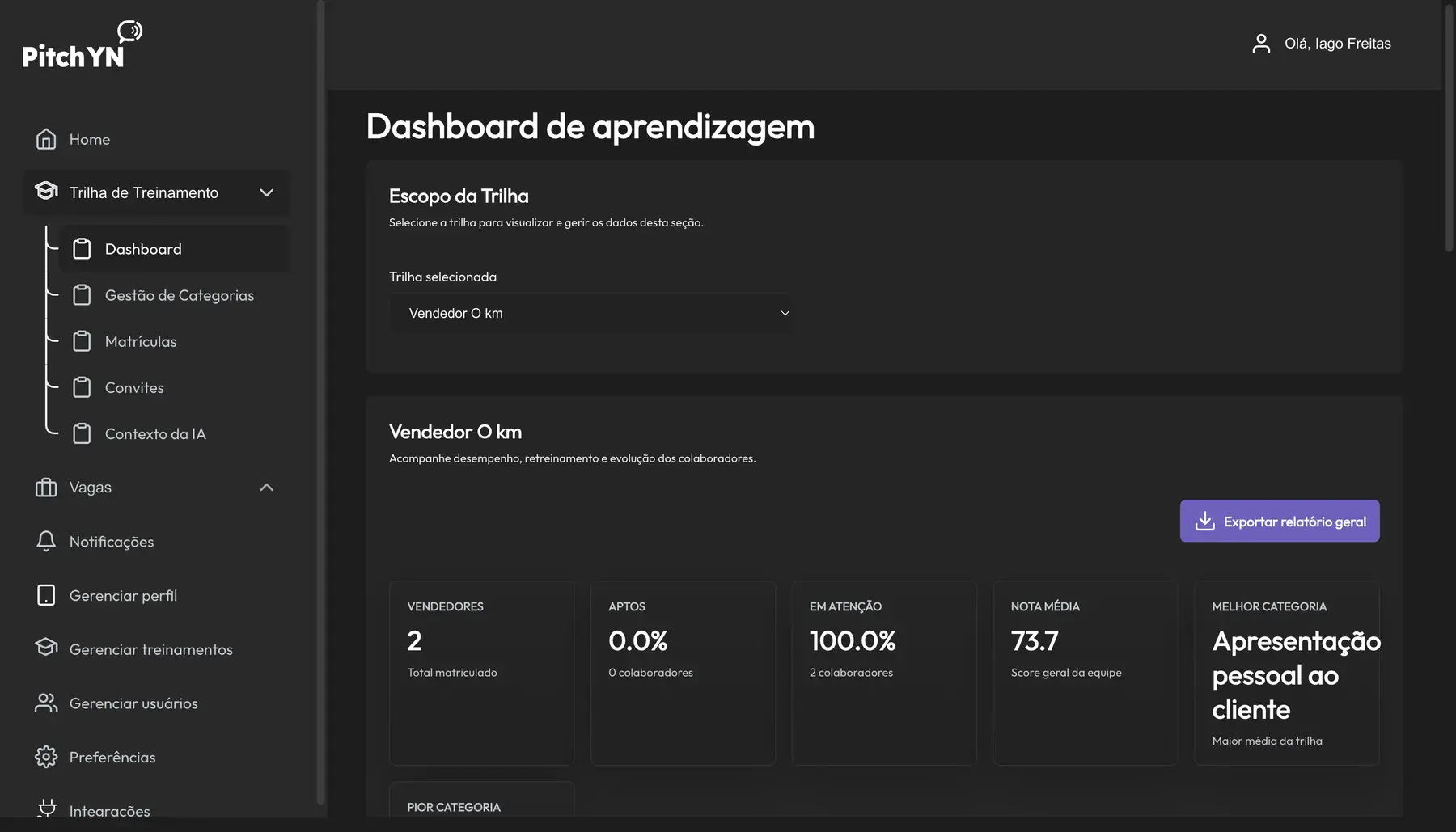Click Exportar relatório geral button
Viewport: 1456px width, 832px height.
tap(1280, 521)
